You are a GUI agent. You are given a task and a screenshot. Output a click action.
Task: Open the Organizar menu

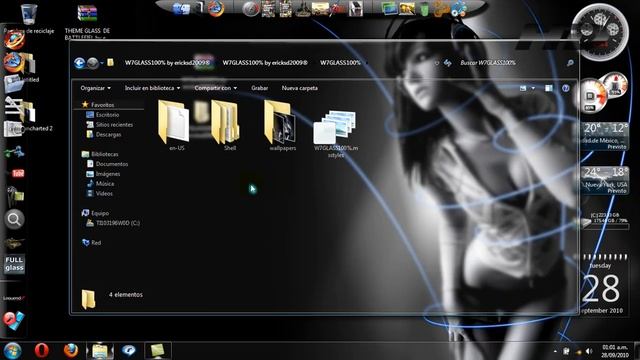click(96, 88)
